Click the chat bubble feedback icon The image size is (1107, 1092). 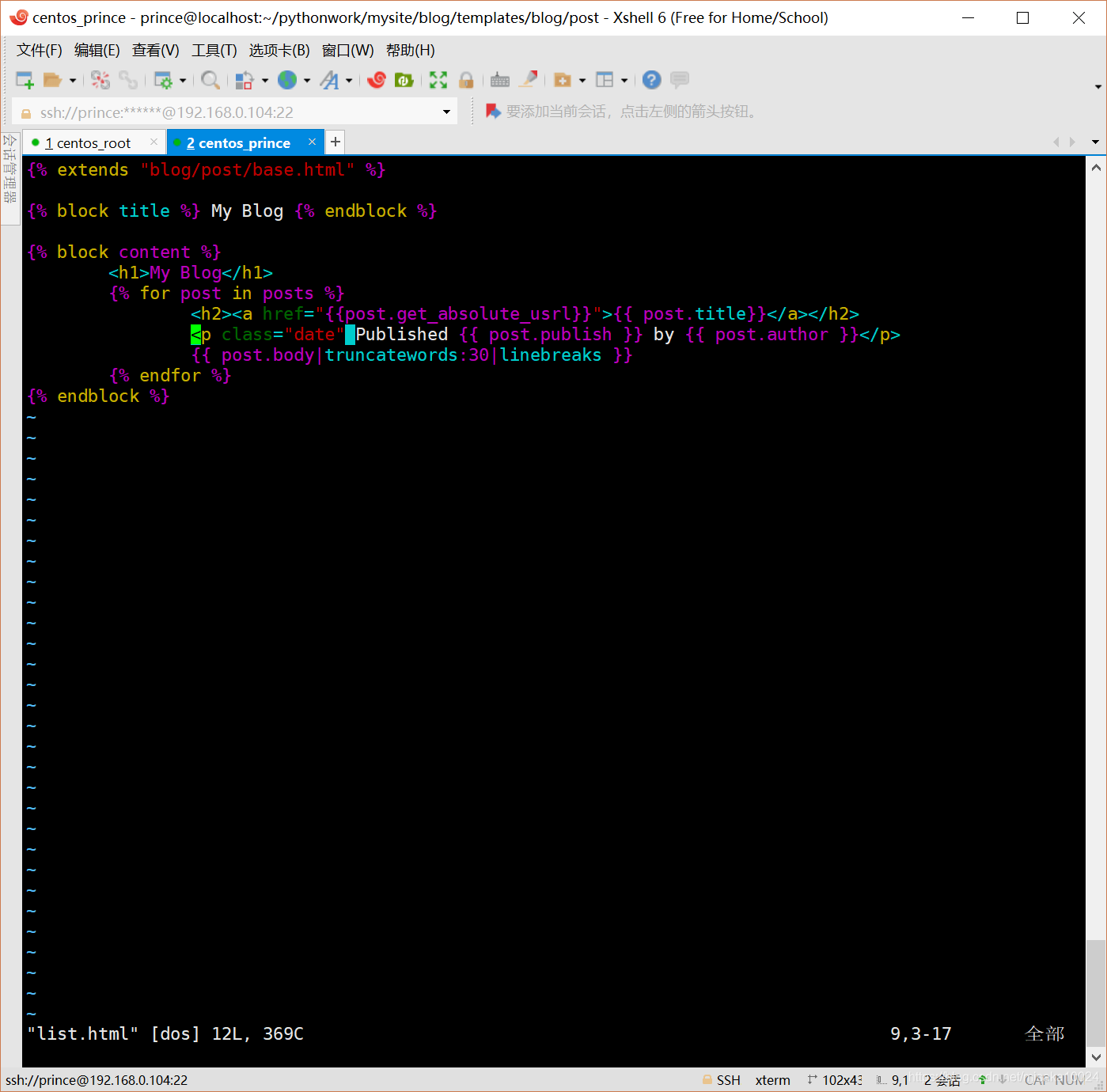[x=680, y=80]
